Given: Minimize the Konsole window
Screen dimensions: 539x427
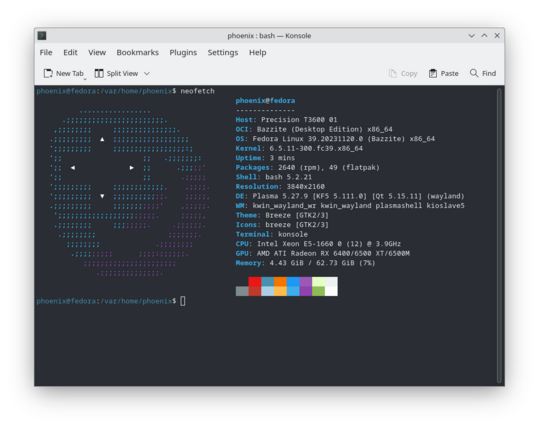Looking at the screenshot, I should click(x=472, y=35).
